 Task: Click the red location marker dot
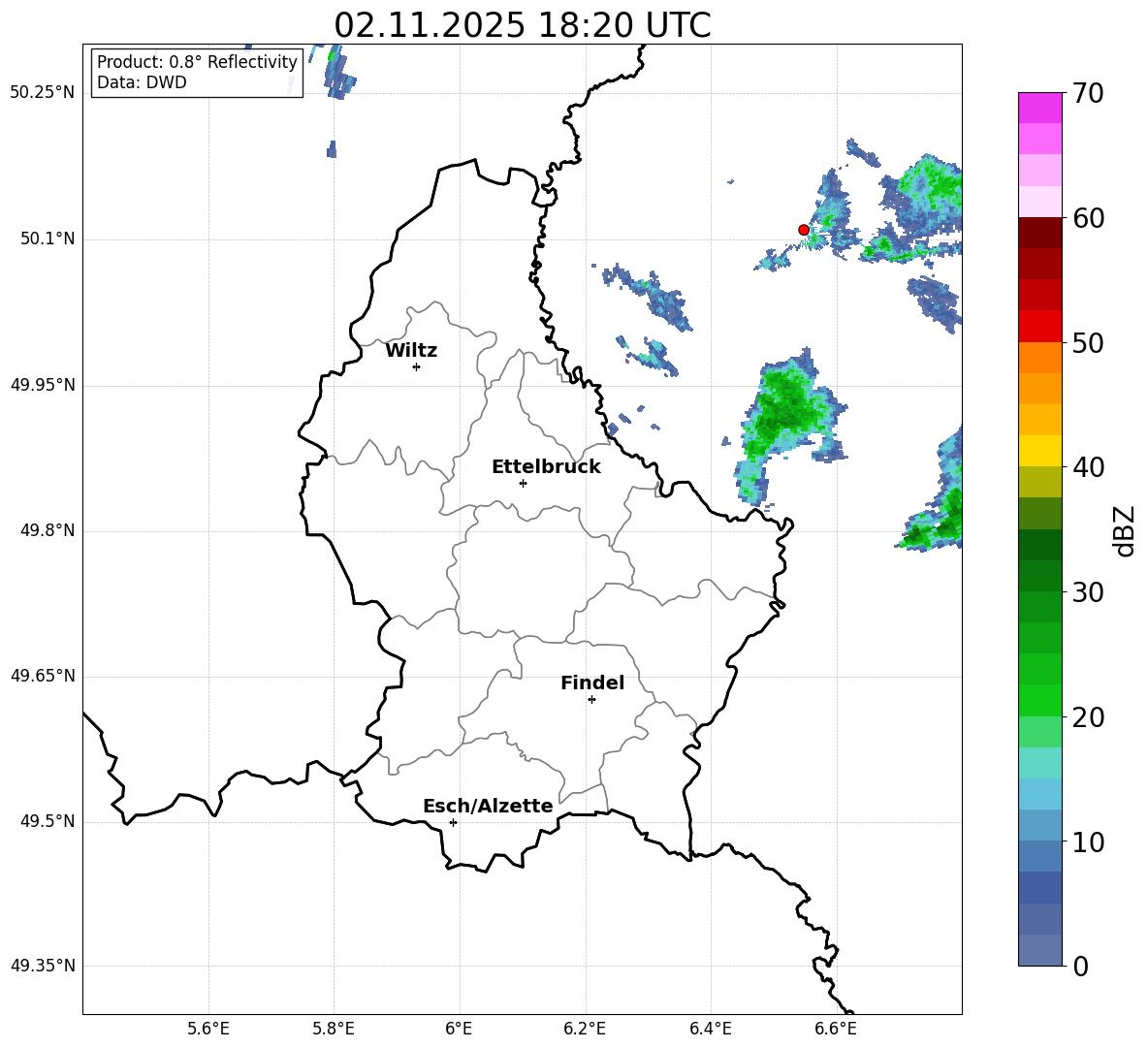(x=804, y=230)
